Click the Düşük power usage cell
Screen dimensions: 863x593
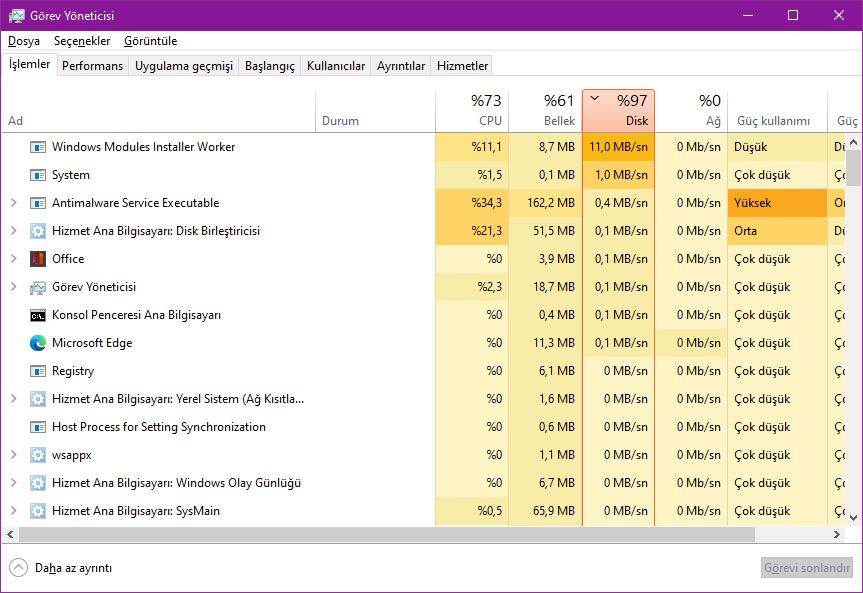point(777,147)
